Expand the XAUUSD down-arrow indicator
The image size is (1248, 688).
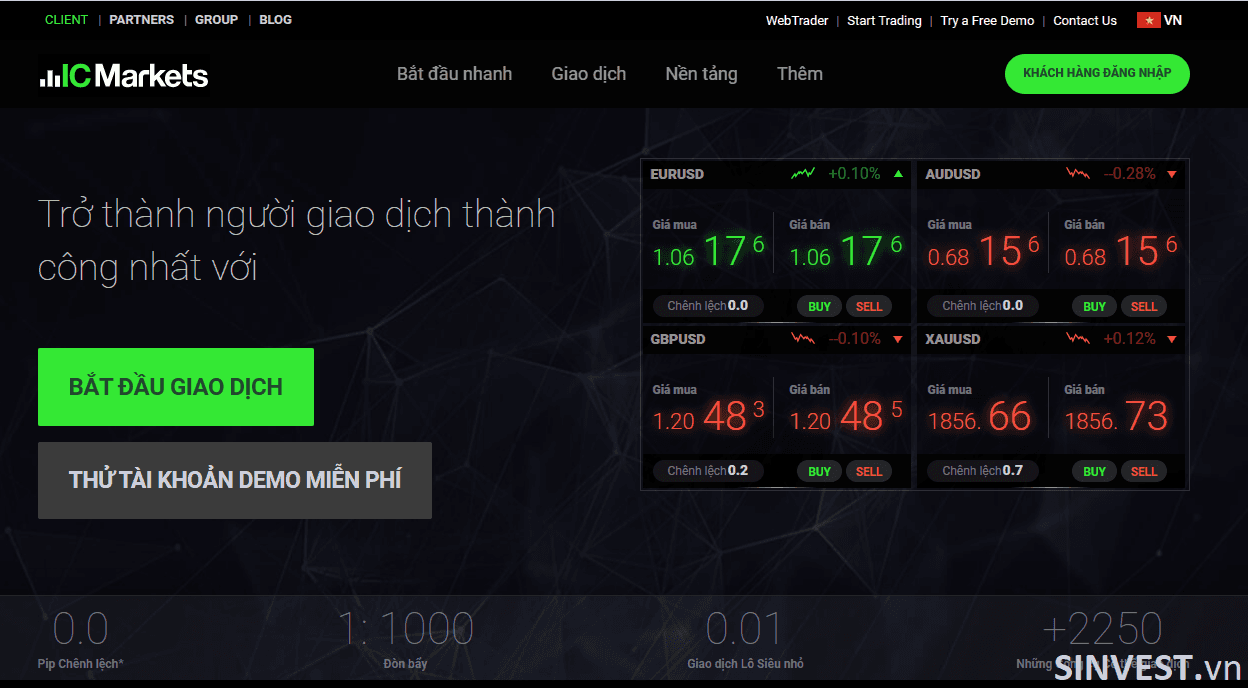pyautogui.click(x=1172, y=339)
